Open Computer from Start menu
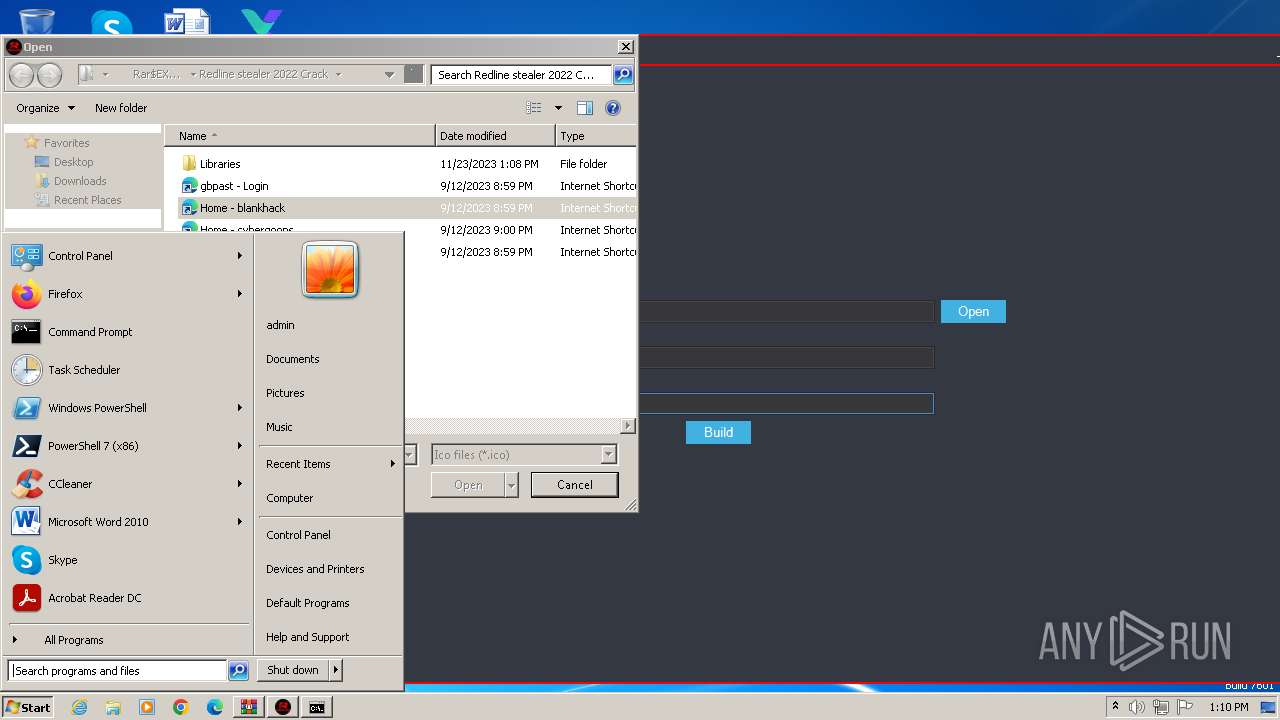 (289, 498)
